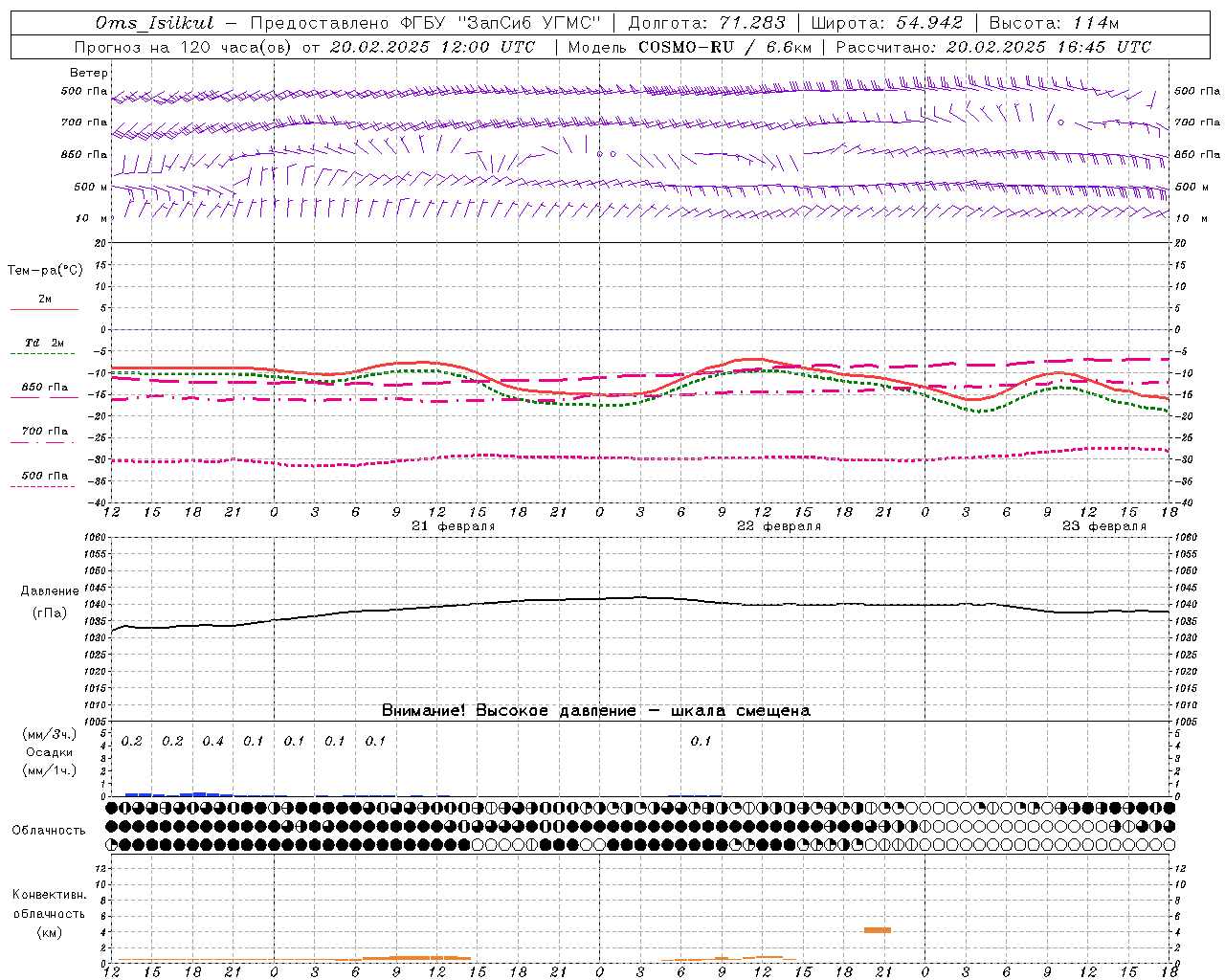Click the forecast start text 20.02.2025 12:00 UTC

pyautogui.click(x=432, y=47)
